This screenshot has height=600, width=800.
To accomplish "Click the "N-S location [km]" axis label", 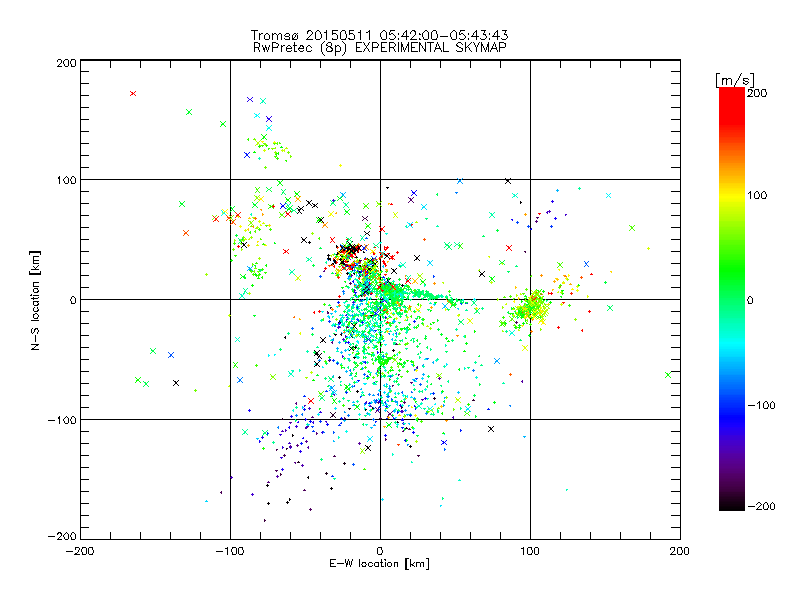I will 35,300.
